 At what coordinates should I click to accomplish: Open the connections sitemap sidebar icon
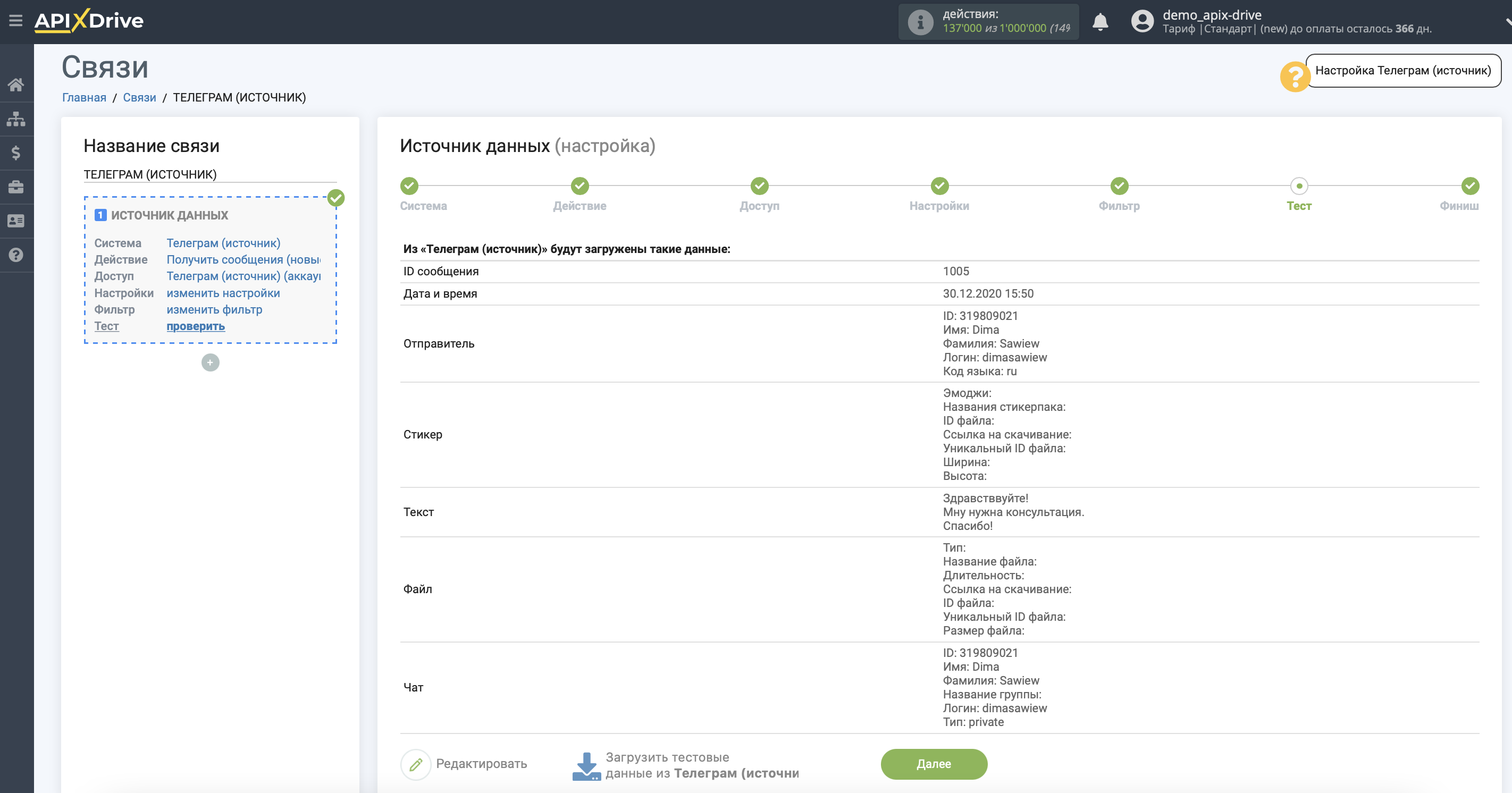tap(16, 119)
